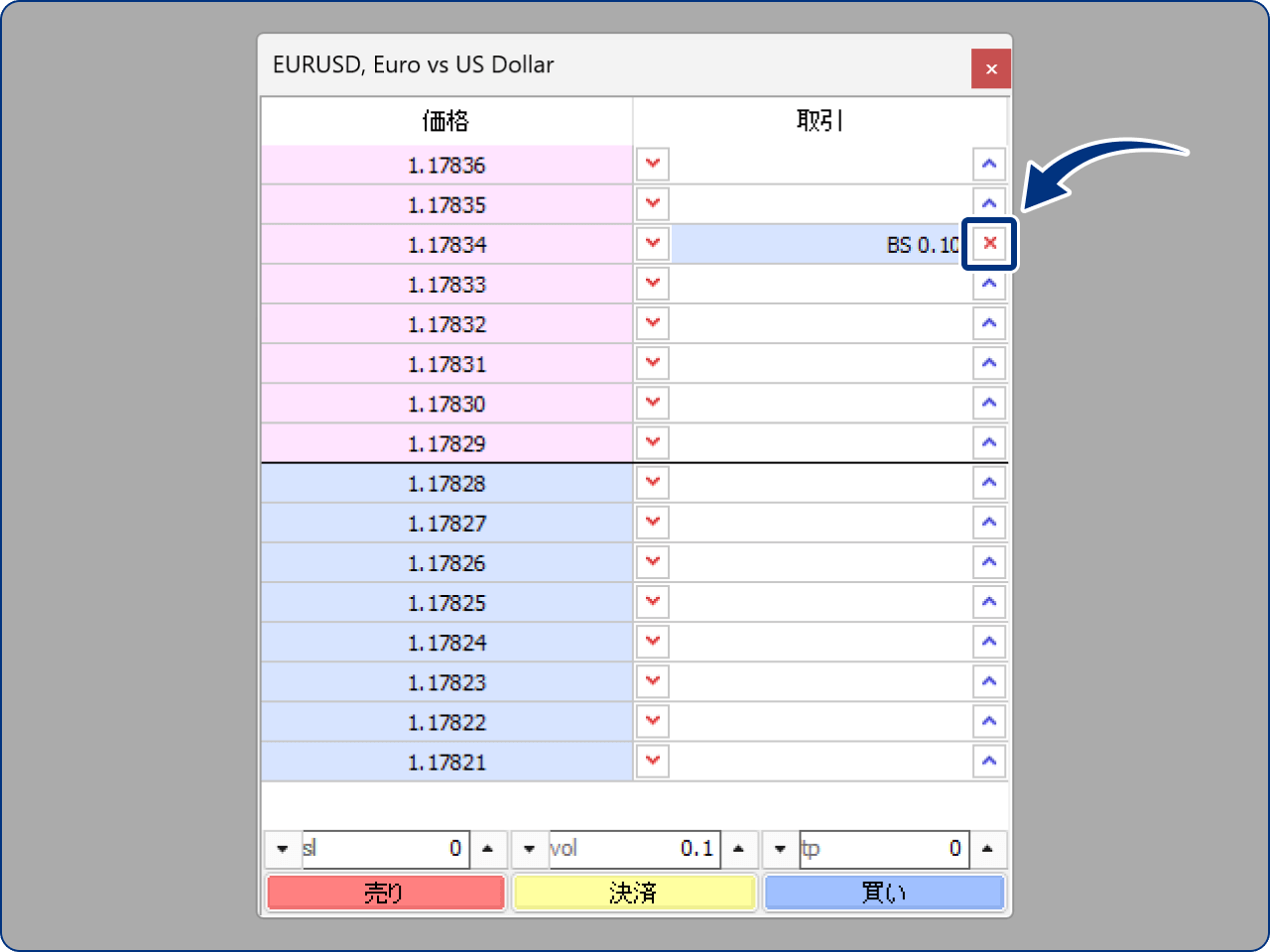Click the sell arrow at price 1.17824
The height and width of the screenshot is (952, 1270).
[x=652, y=642]
